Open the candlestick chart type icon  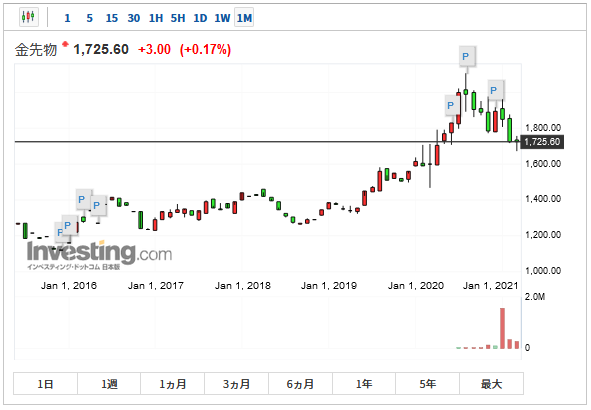(29, 17)
